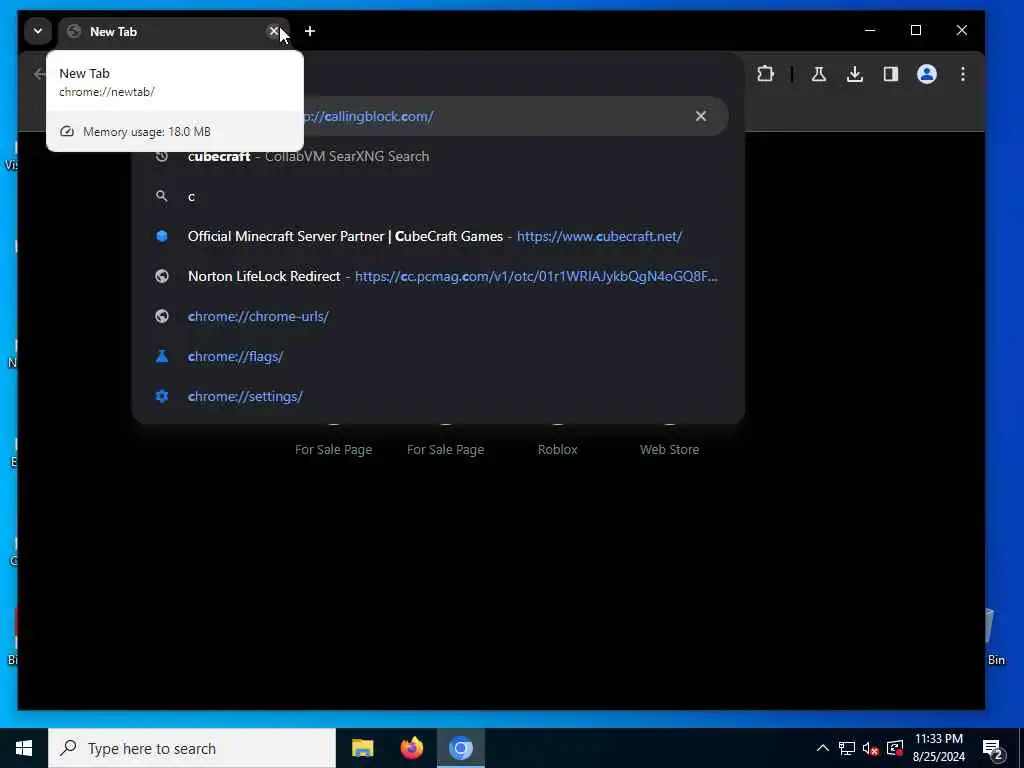Switch to Chromium taskbar icon

tap(460, 748)
